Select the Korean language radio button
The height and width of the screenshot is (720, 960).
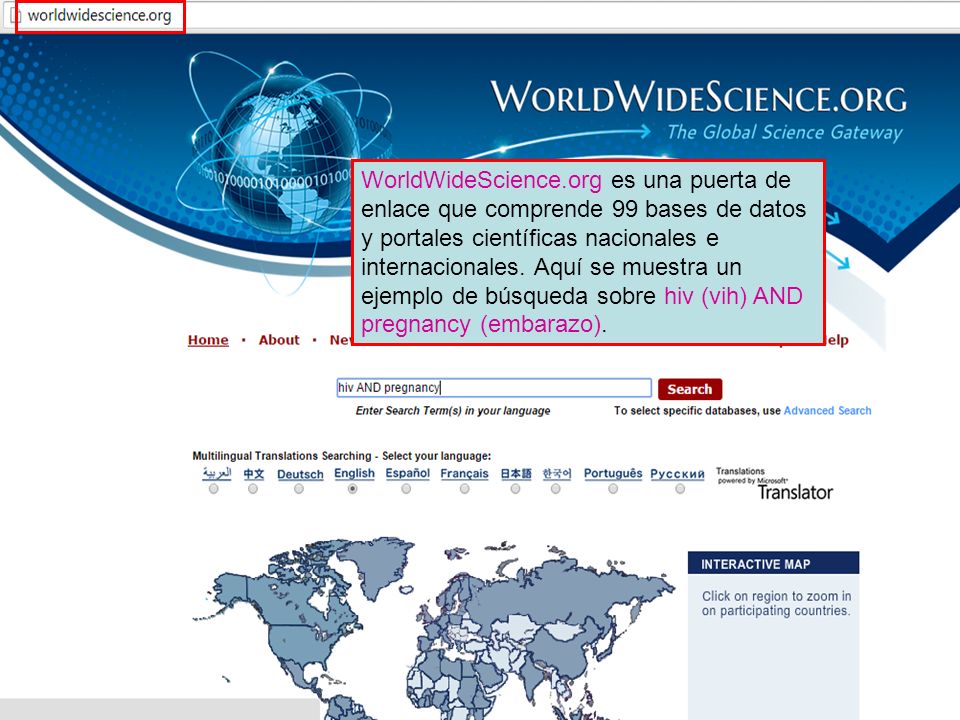pyautogui.click(x=555, y=489)
